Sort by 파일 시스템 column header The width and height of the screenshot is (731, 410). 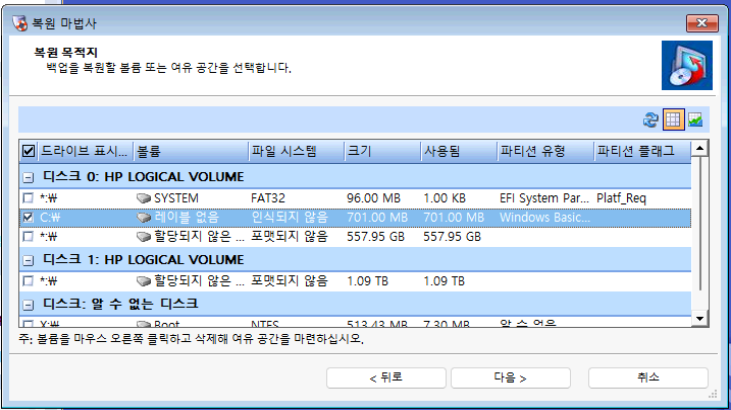(x=296, y=151)
